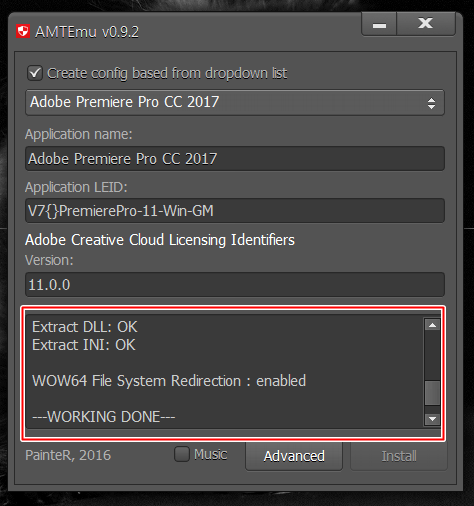Click the 'Create config based from dropdown list' label
This screenshot has width=474, height=506.
(x=167, y=73)
